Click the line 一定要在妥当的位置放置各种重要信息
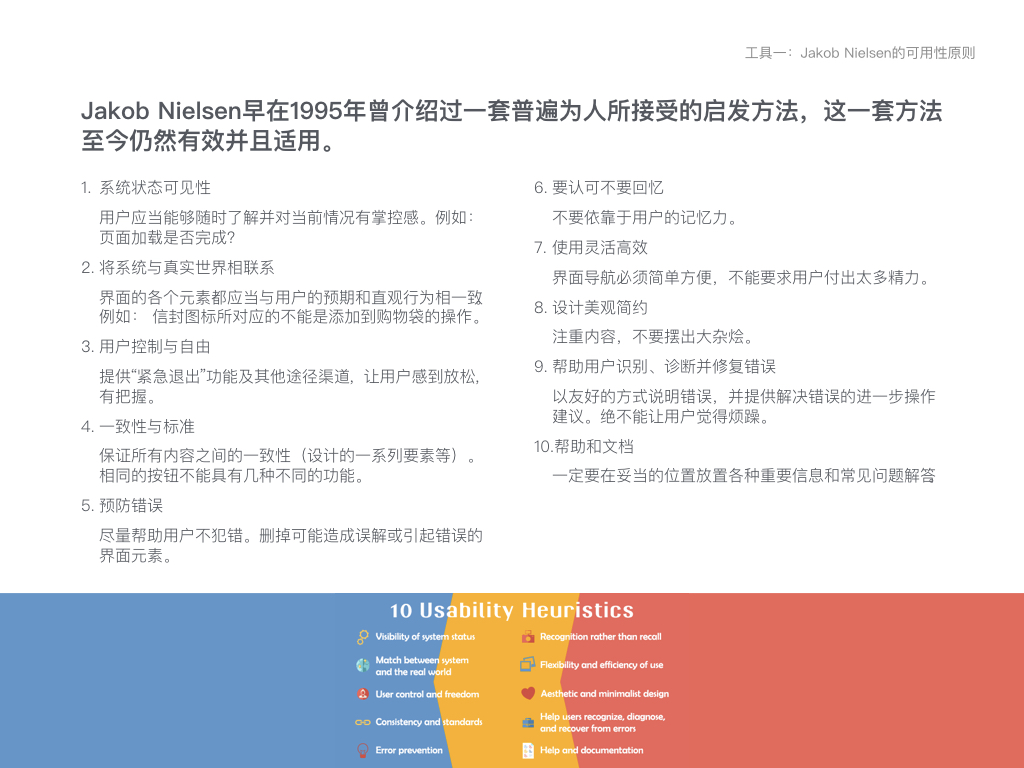 tap(744, 475)
